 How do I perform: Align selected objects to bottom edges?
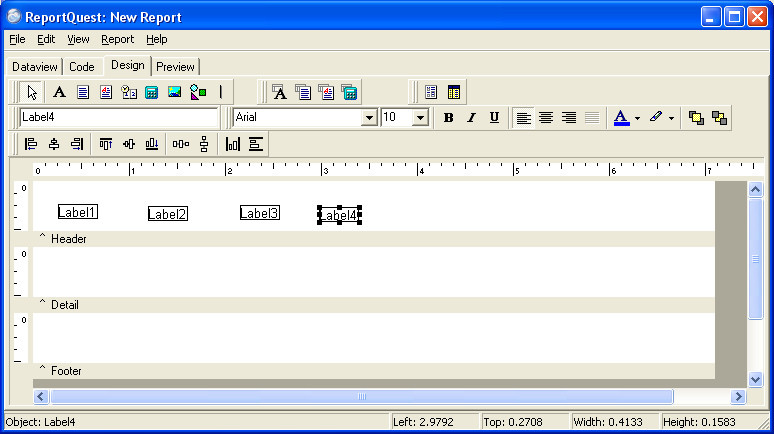152,144
